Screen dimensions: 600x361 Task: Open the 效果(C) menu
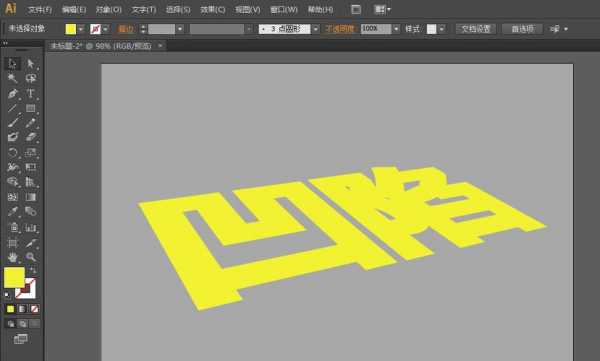click(x=213, y=10)
